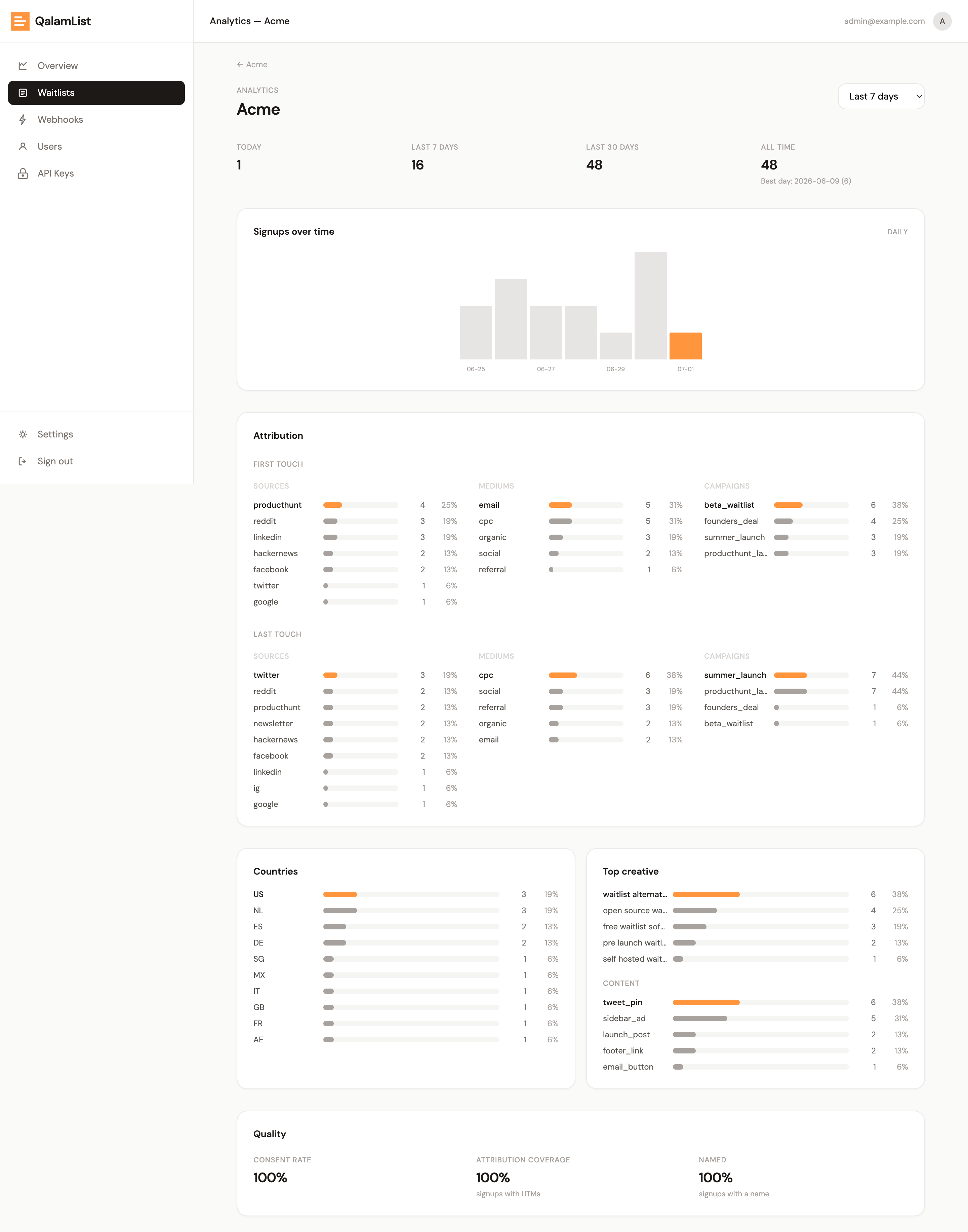Click "Best day: 2026-06-09 (6)" text
This screenshot has width=968, height=1232.
point(806,181)
